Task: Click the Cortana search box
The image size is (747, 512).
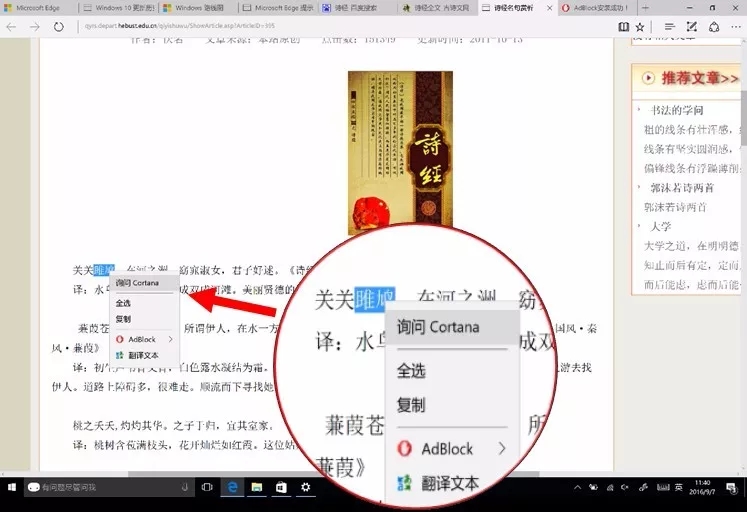Action: click(109, 487)
